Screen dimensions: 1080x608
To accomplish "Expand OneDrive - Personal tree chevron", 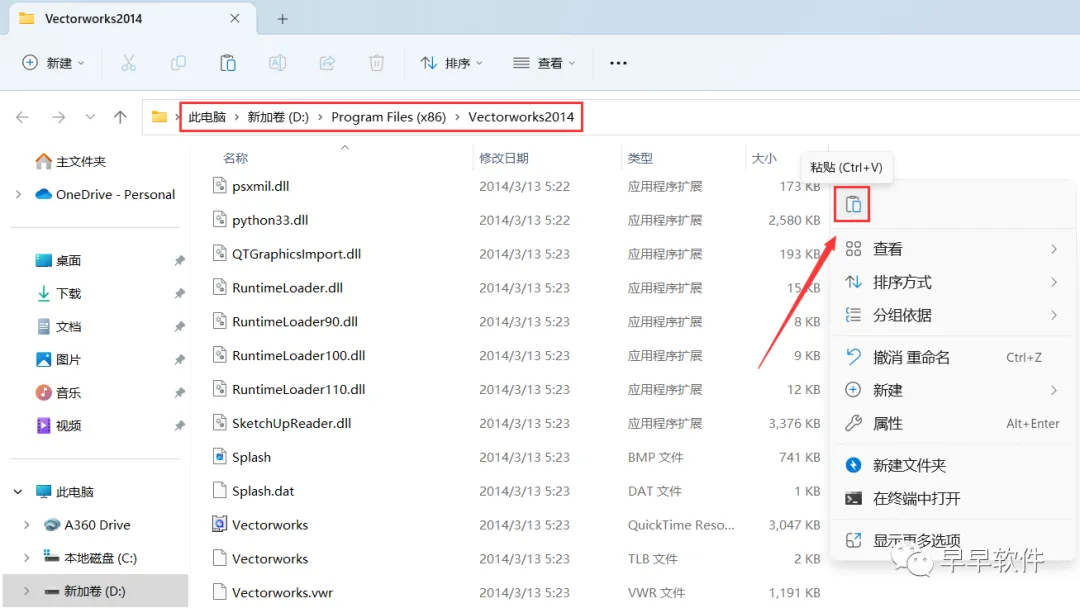I will pyautogui.click(x=19, y=194).
